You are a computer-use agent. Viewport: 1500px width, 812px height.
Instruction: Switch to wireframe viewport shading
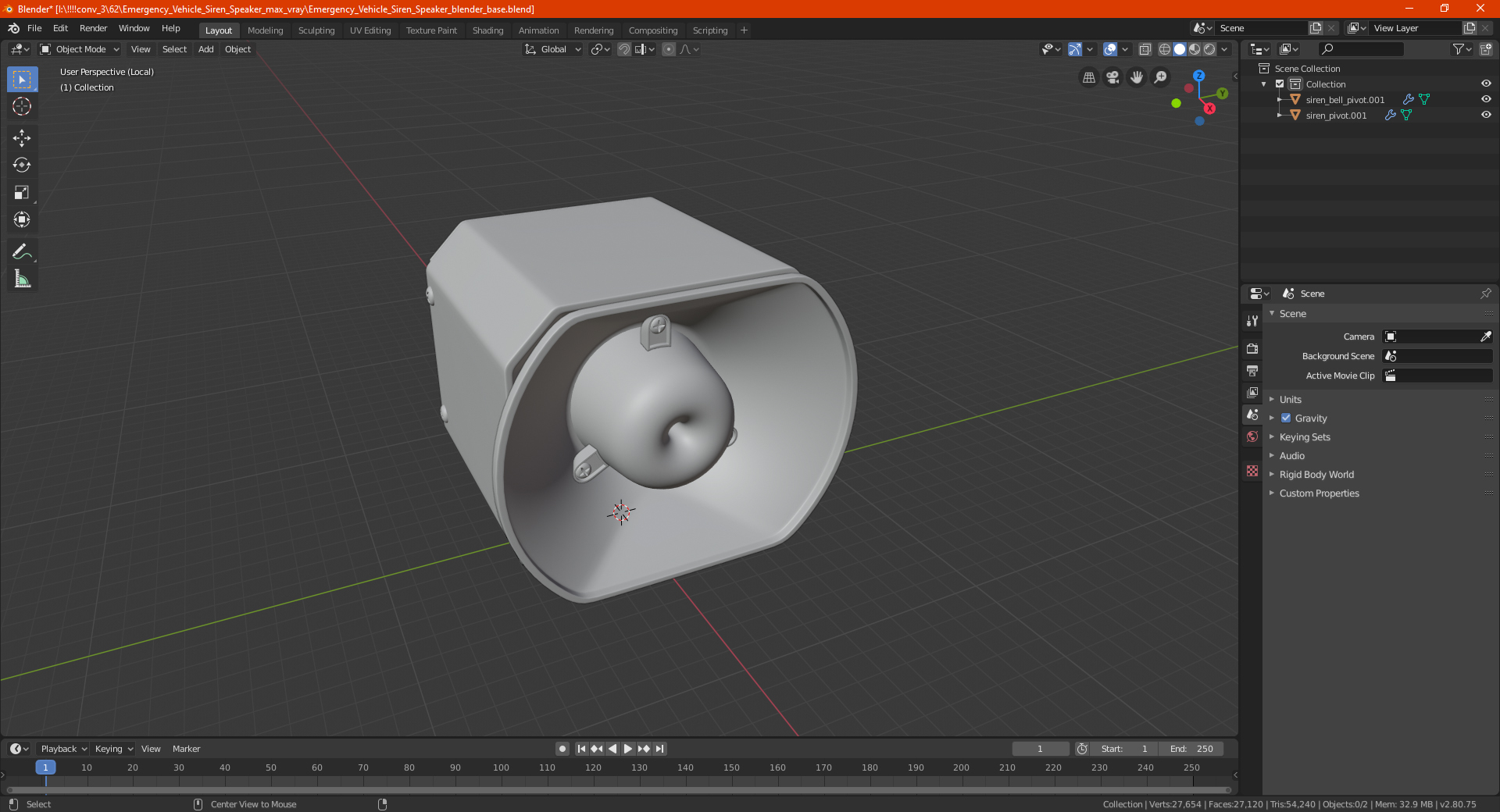pyautogui.click(x=1164, y=49)
